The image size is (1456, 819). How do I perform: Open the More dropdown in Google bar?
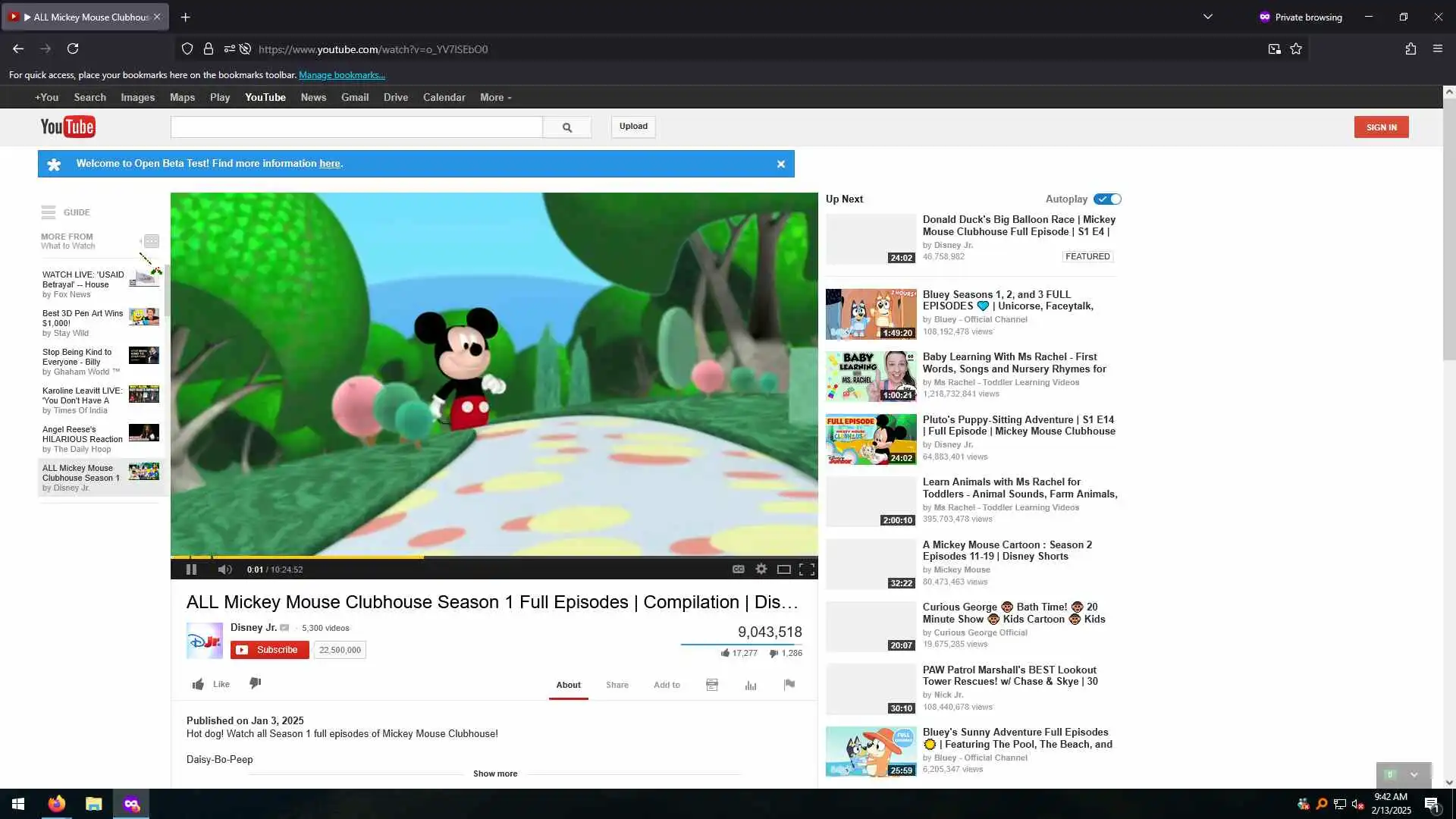click(x=495, y=98)
